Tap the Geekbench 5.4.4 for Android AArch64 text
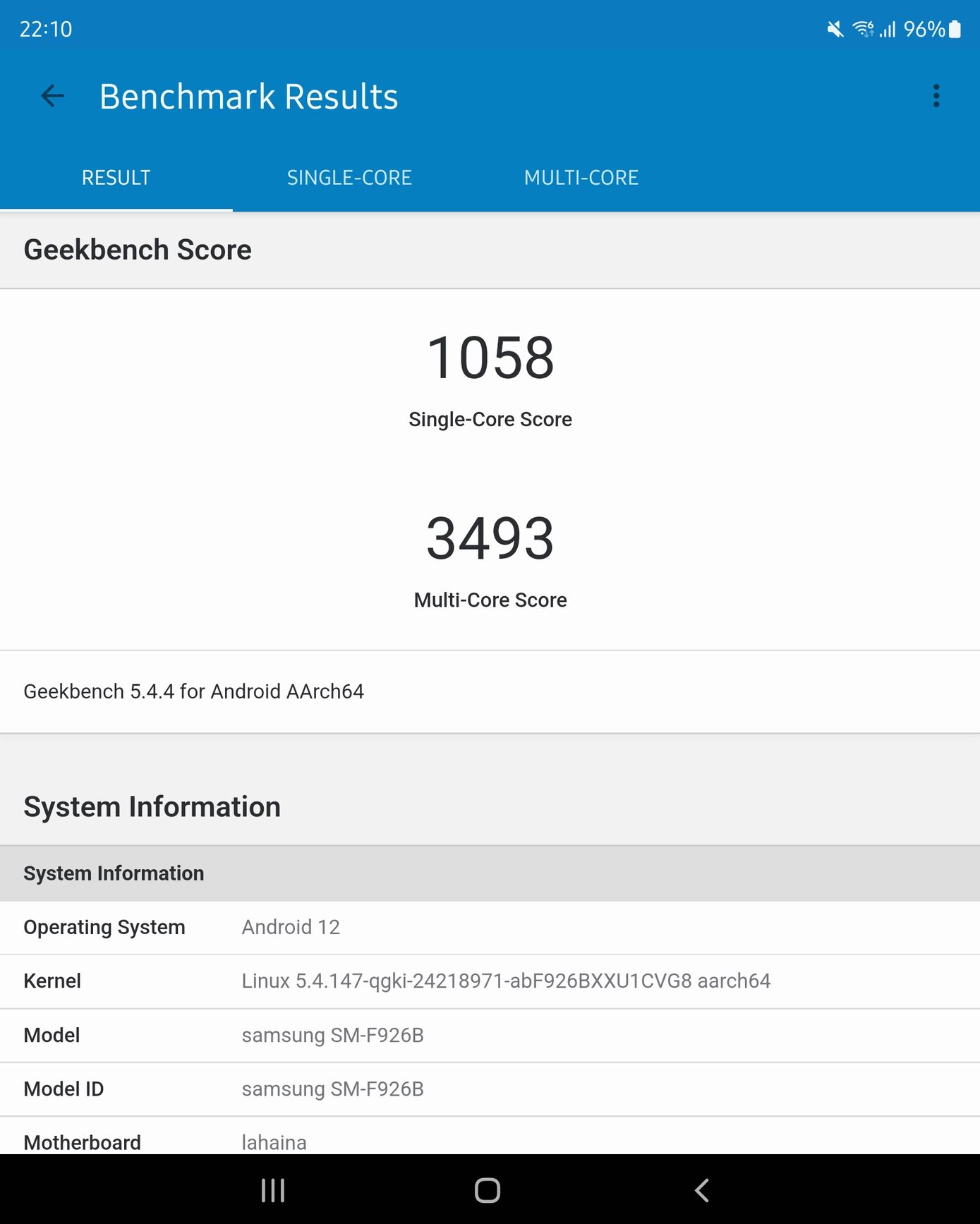Image resolution: width=980 pixels, height=1224 pixels. coord(194,691)
